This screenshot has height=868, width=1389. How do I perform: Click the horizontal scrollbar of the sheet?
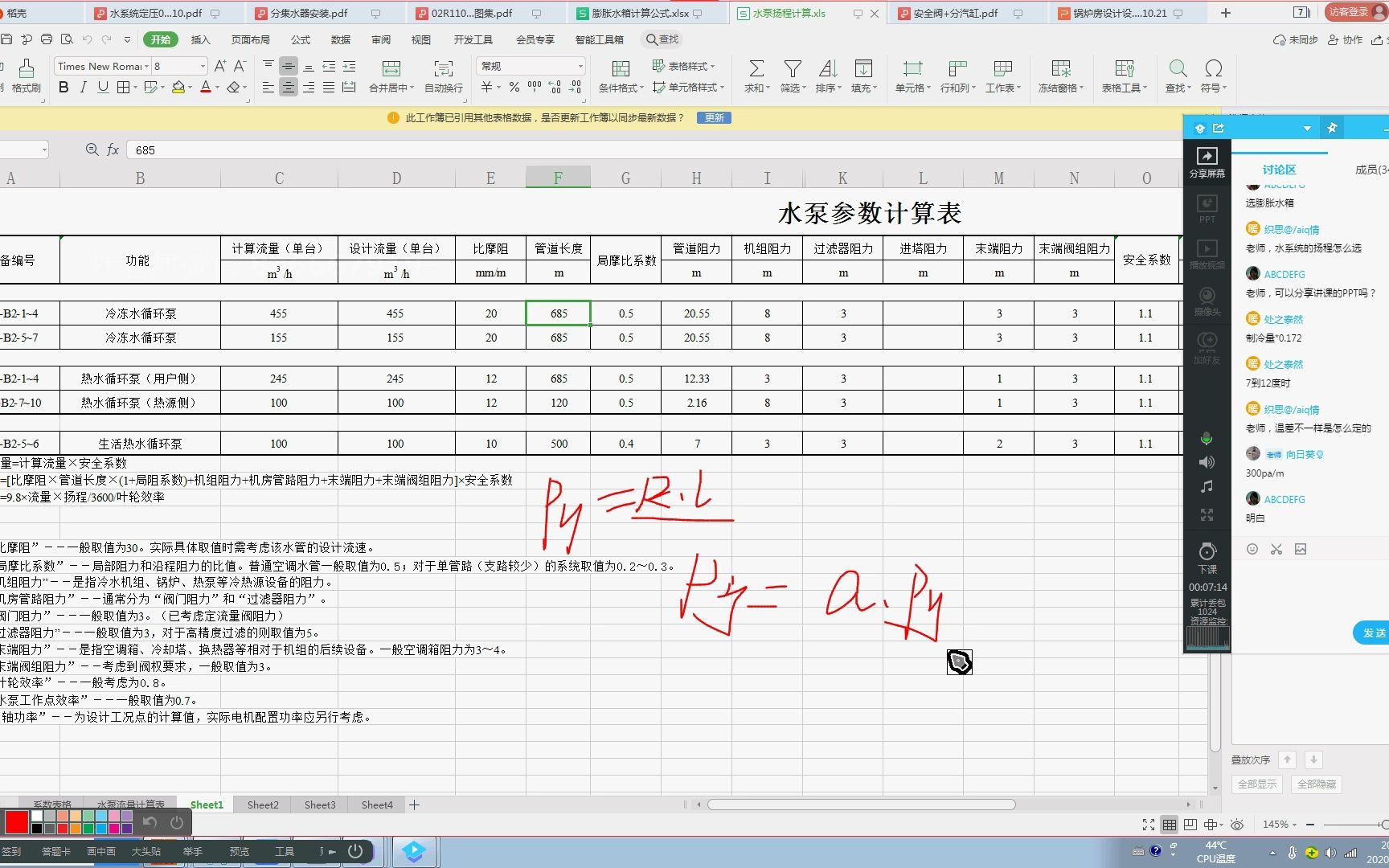pyautogui.click(x=861, y=805)
